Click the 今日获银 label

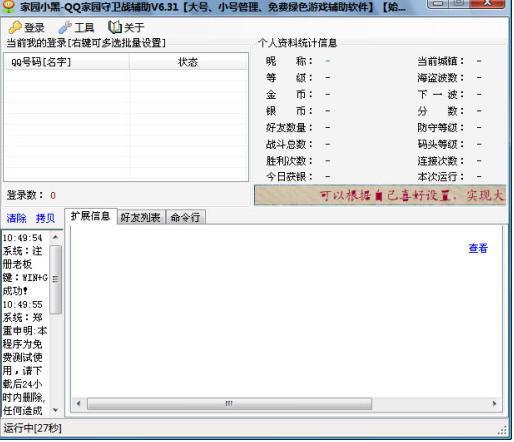pos(289,176)
